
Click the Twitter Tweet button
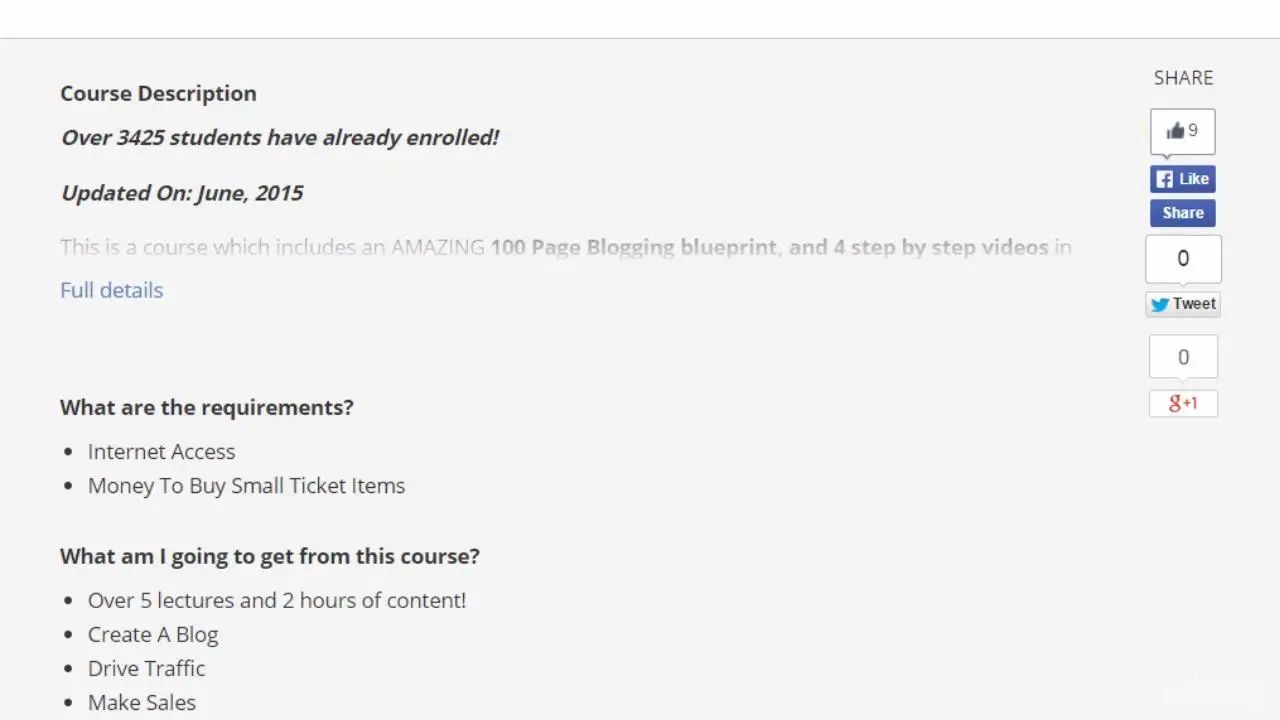tap(1183, 304)
